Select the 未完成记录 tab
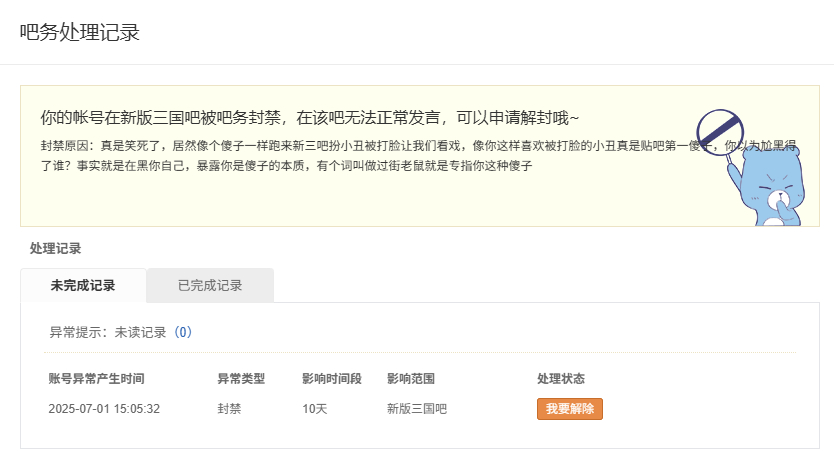 (83, 285)
